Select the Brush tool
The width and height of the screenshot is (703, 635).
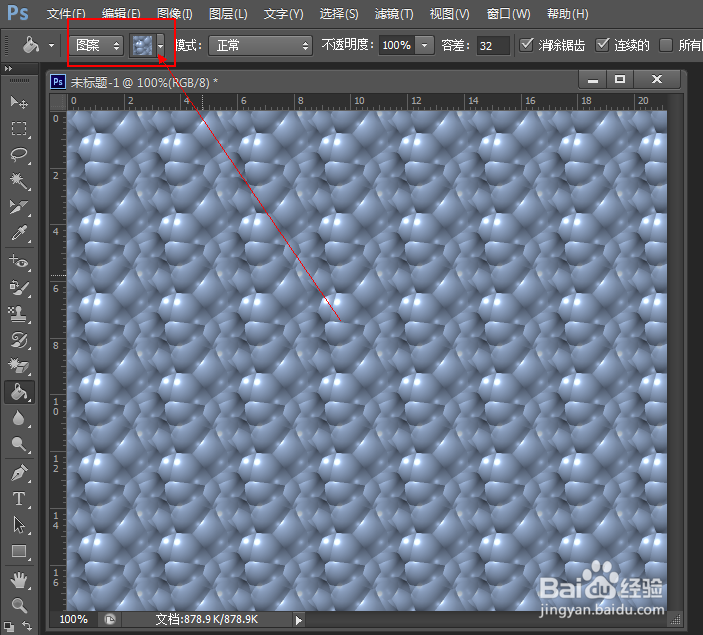point(19,287)
